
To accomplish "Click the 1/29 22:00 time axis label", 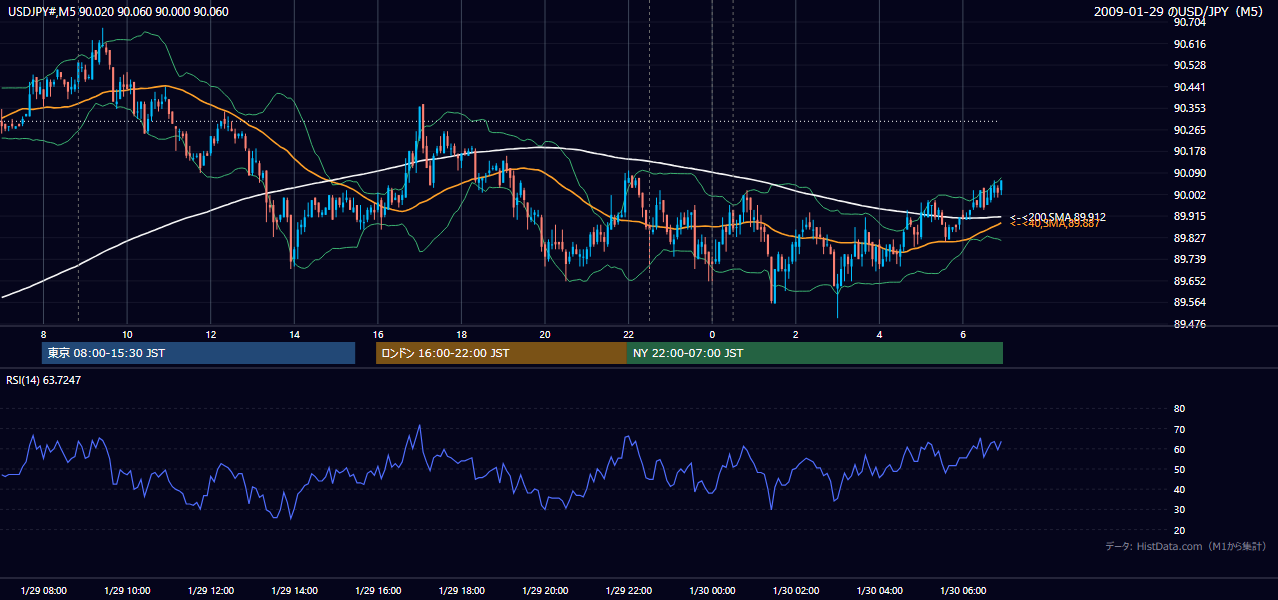I will (628, 590).
